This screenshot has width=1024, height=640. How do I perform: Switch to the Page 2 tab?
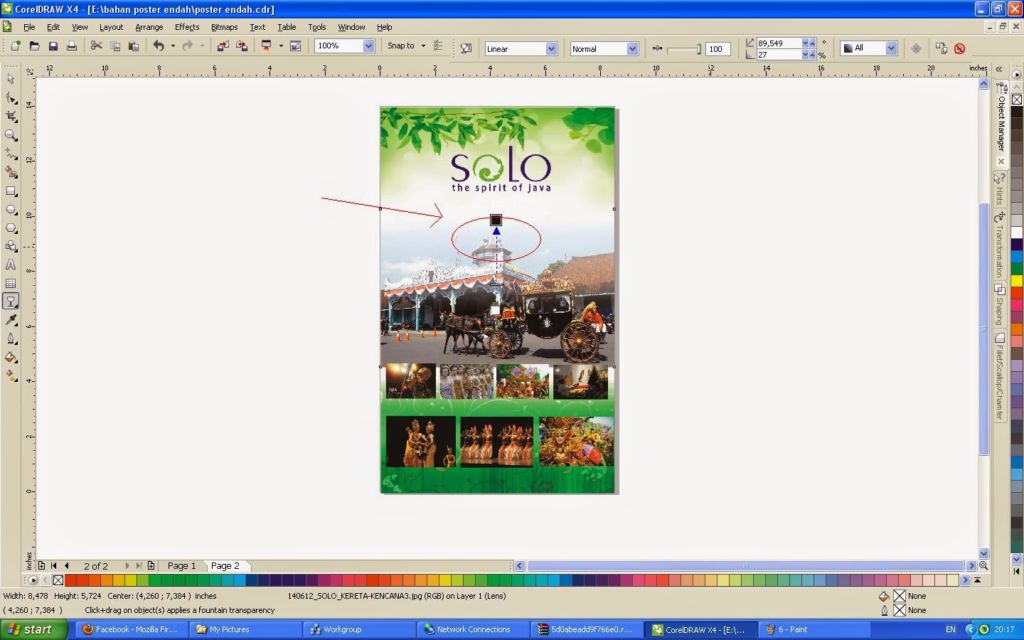[x=225, y=566]
